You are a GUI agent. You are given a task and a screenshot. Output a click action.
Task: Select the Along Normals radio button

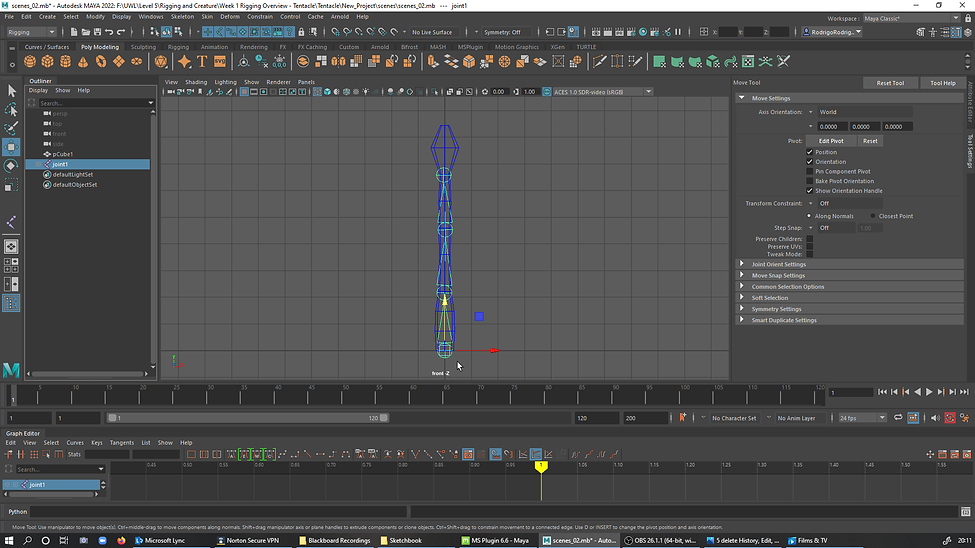click(809, 216)
